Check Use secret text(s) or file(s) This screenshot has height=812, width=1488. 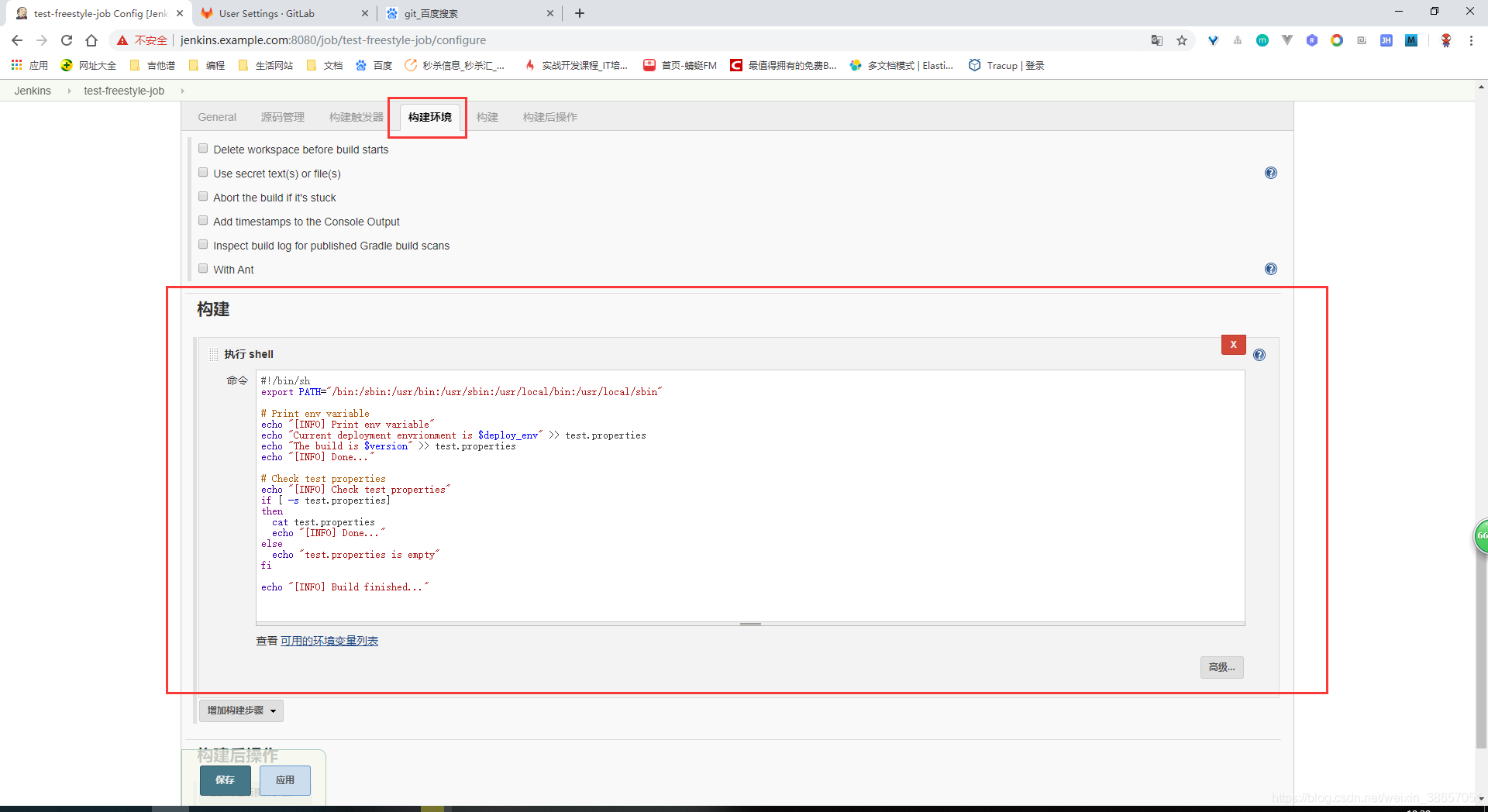tap(203, 172)
